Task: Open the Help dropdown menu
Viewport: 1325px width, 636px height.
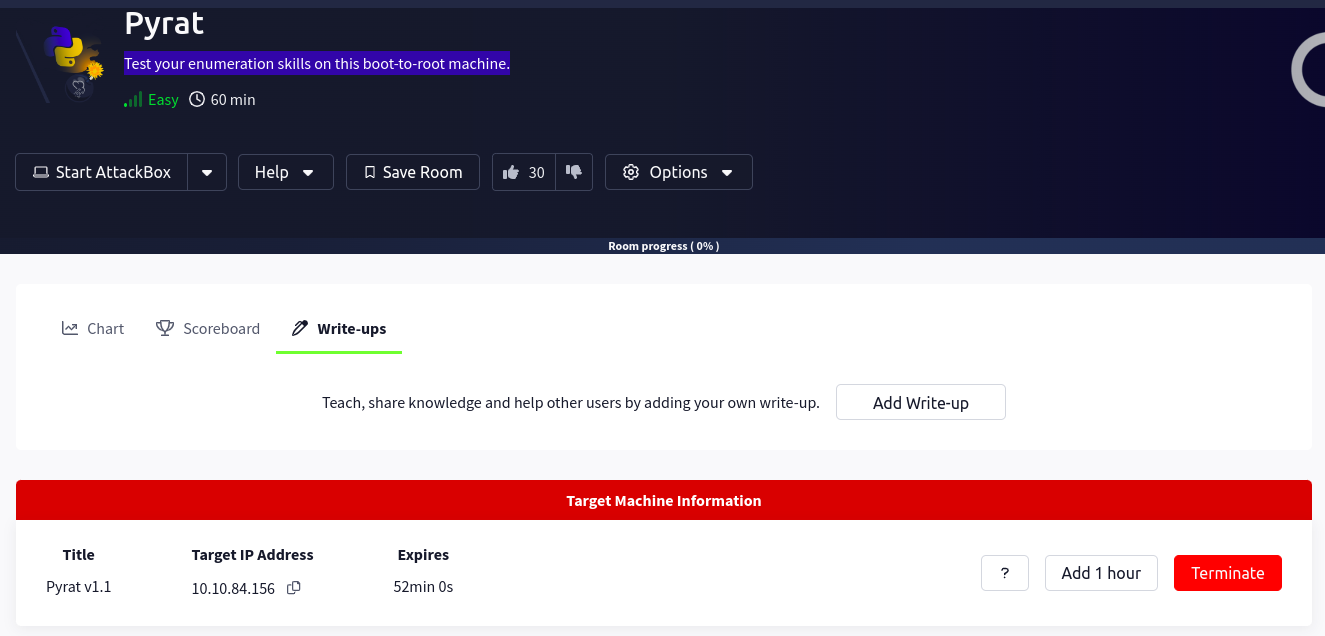Action: tap(285, 172)
